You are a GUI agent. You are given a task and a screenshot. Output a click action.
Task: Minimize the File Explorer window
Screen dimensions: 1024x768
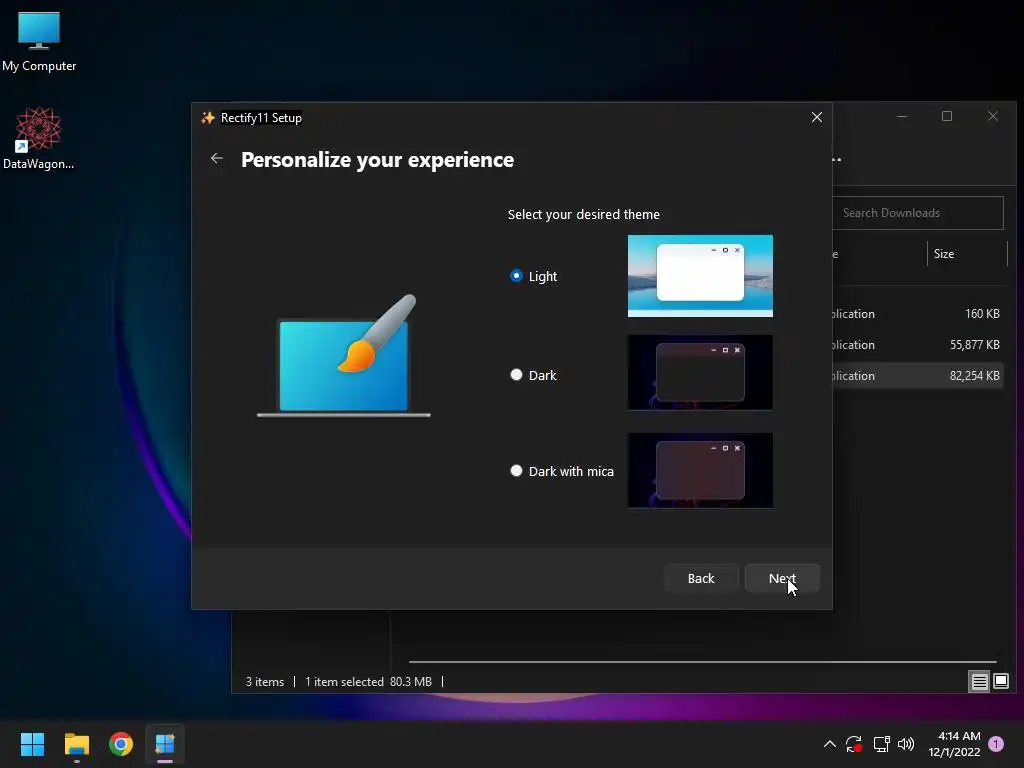(x=902, y=116)
